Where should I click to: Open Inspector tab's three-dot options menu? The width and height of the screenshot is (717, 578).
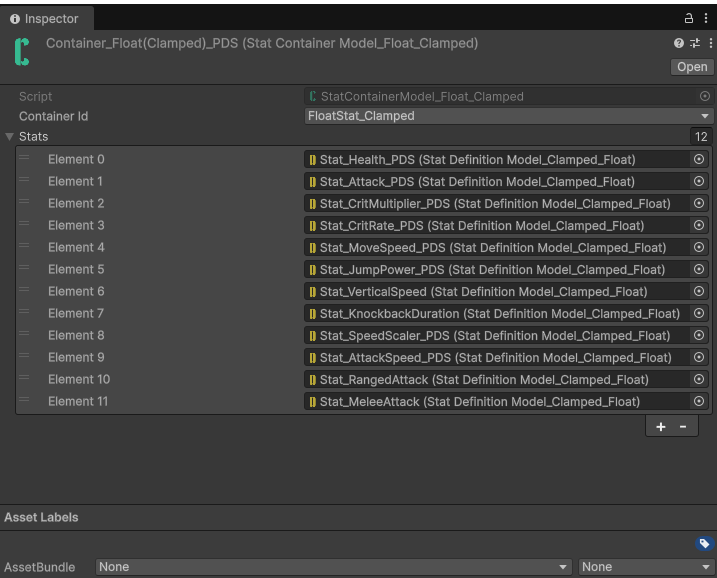point(706,18)
